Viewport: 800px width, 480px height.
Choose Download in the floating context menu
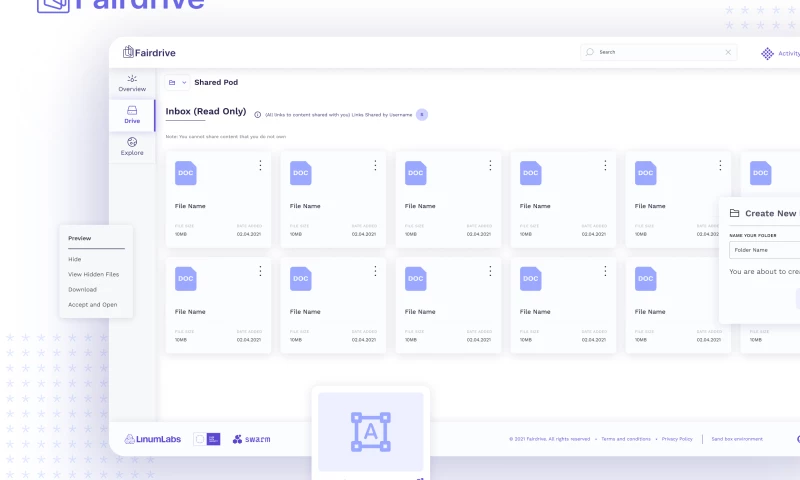tap(82, 289)
